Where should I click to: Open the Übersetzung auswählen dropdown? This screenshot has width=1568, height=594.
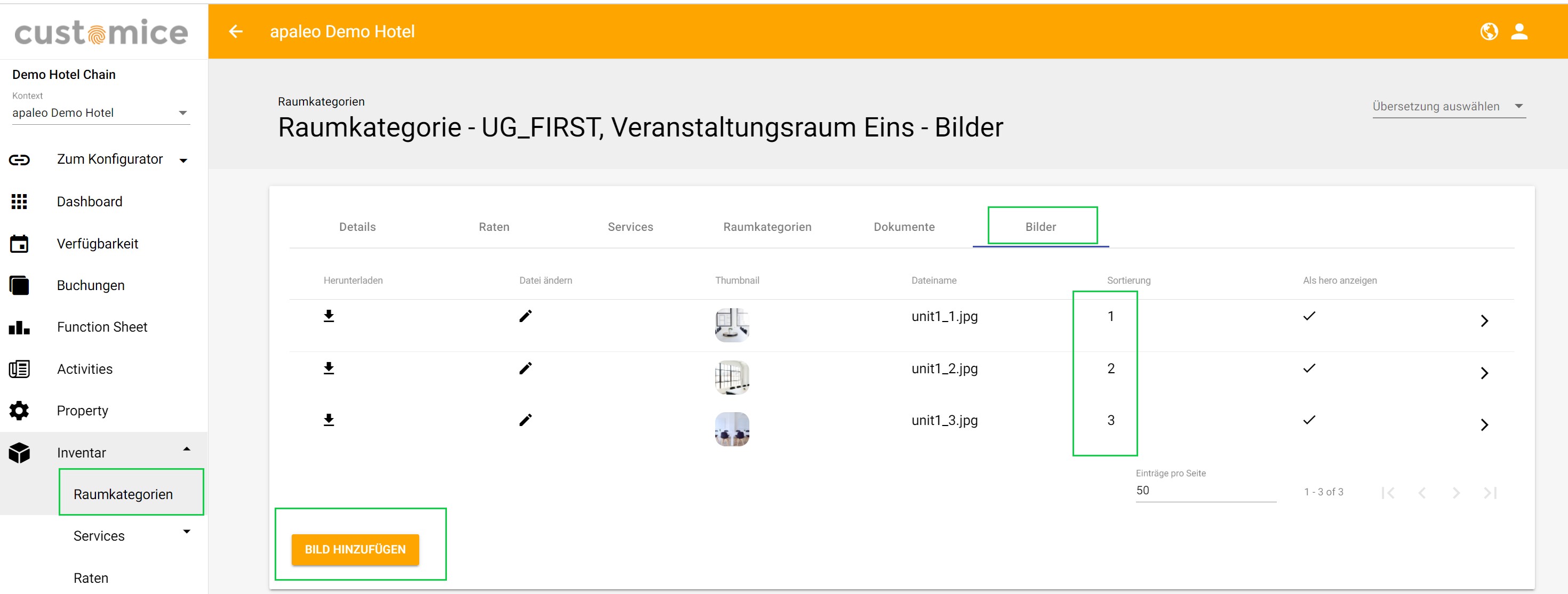click(1449, 107)
